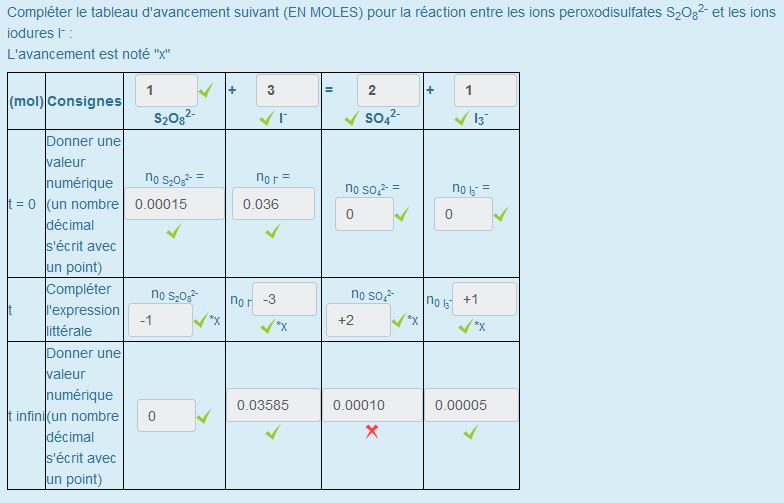Focus the -3 literal expression field
784x503 pixels.
pyautogui.click(x=284, y=299)
